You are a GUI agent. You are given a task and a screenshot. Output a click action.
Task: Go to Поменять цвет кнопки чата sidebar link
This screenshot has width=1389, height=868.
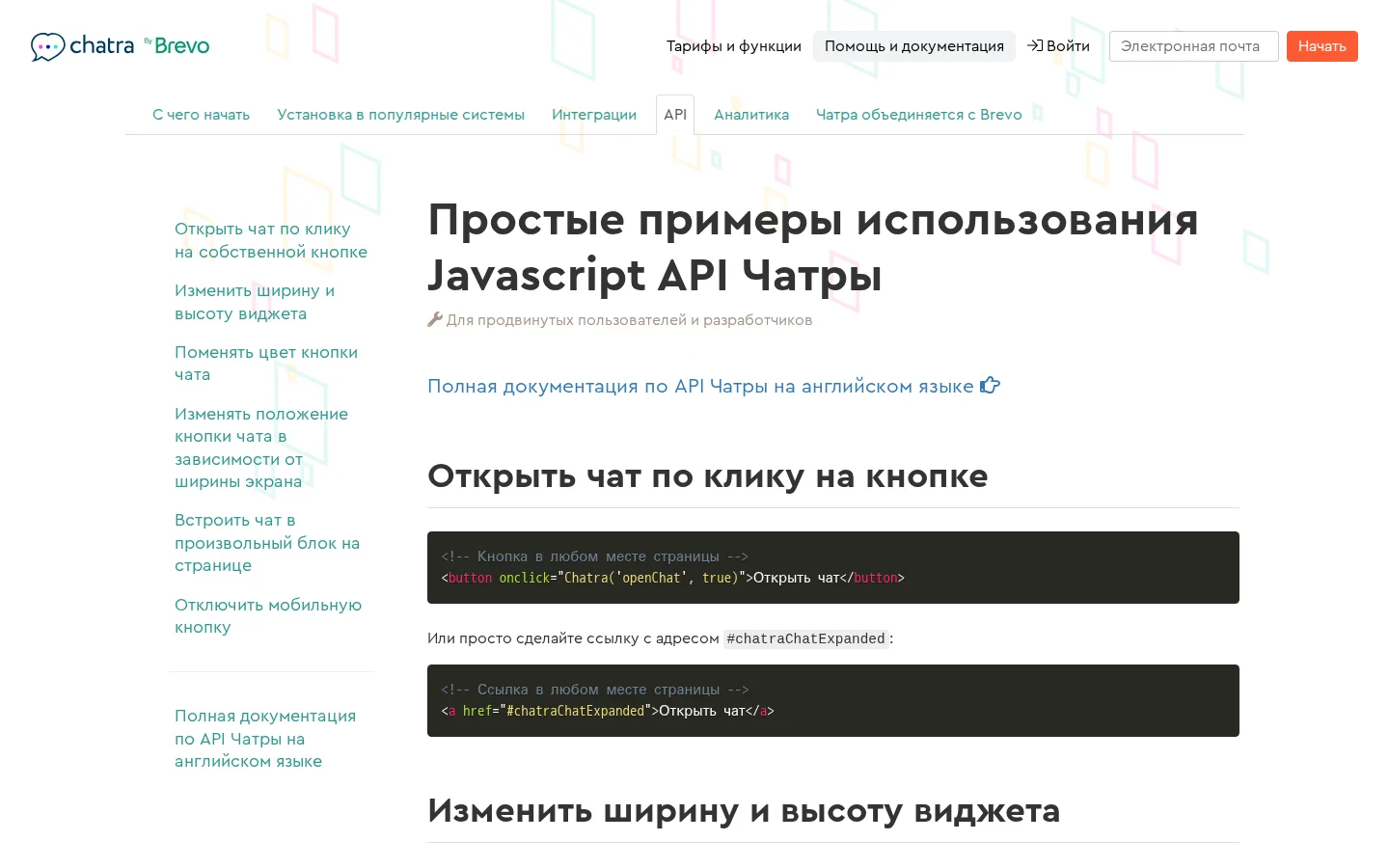(x=266, y=364)
